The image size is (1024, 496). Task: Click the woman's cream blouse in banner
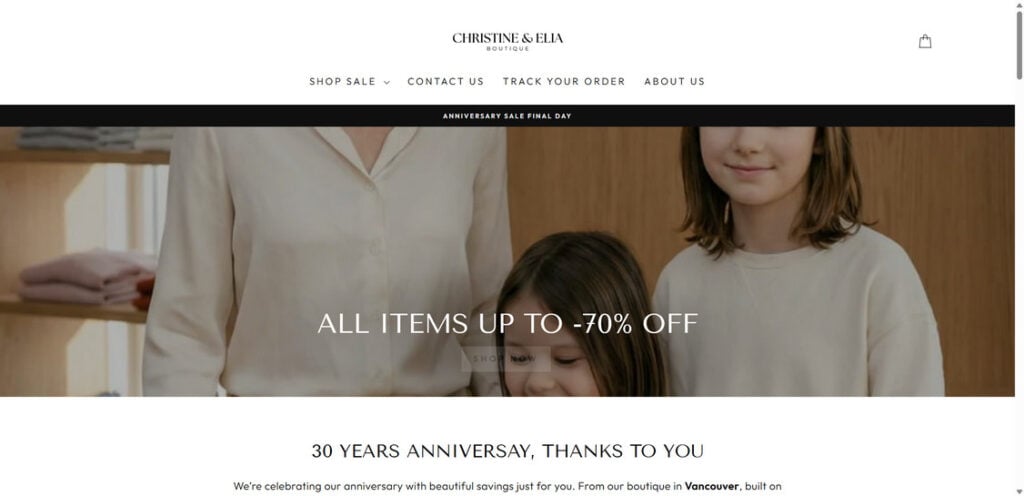click(x=327, y=261)
